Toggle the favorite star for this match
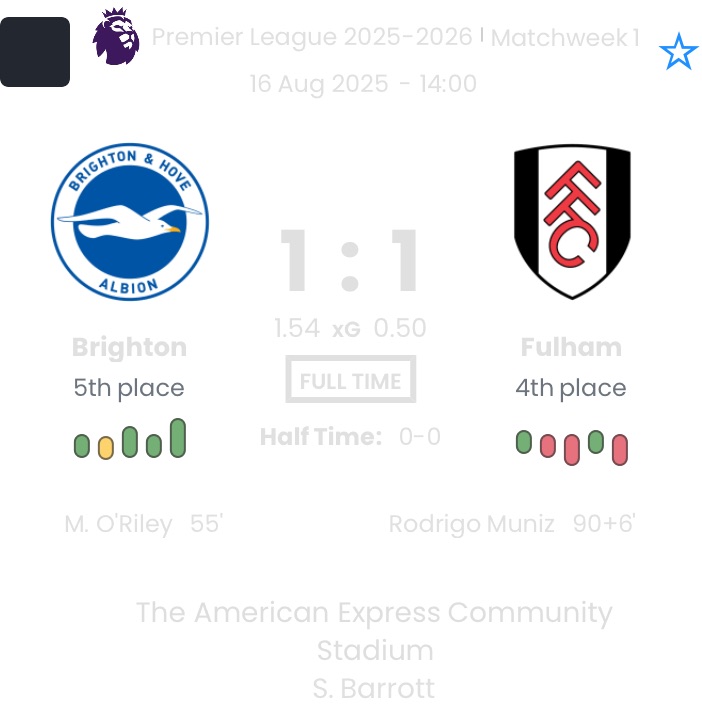Viewport: 702px width, 714px height. (x=678, y=52)
